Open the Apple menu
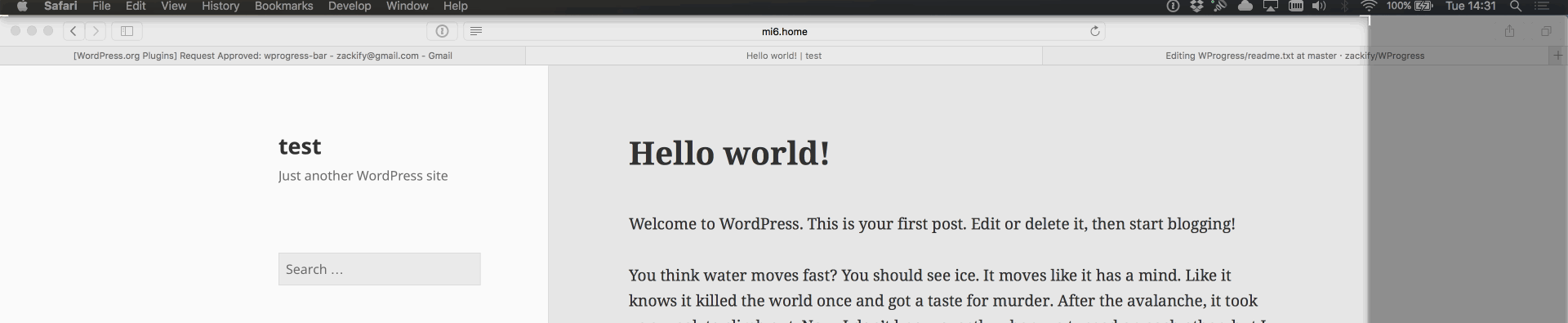 (x=22, y=6)
